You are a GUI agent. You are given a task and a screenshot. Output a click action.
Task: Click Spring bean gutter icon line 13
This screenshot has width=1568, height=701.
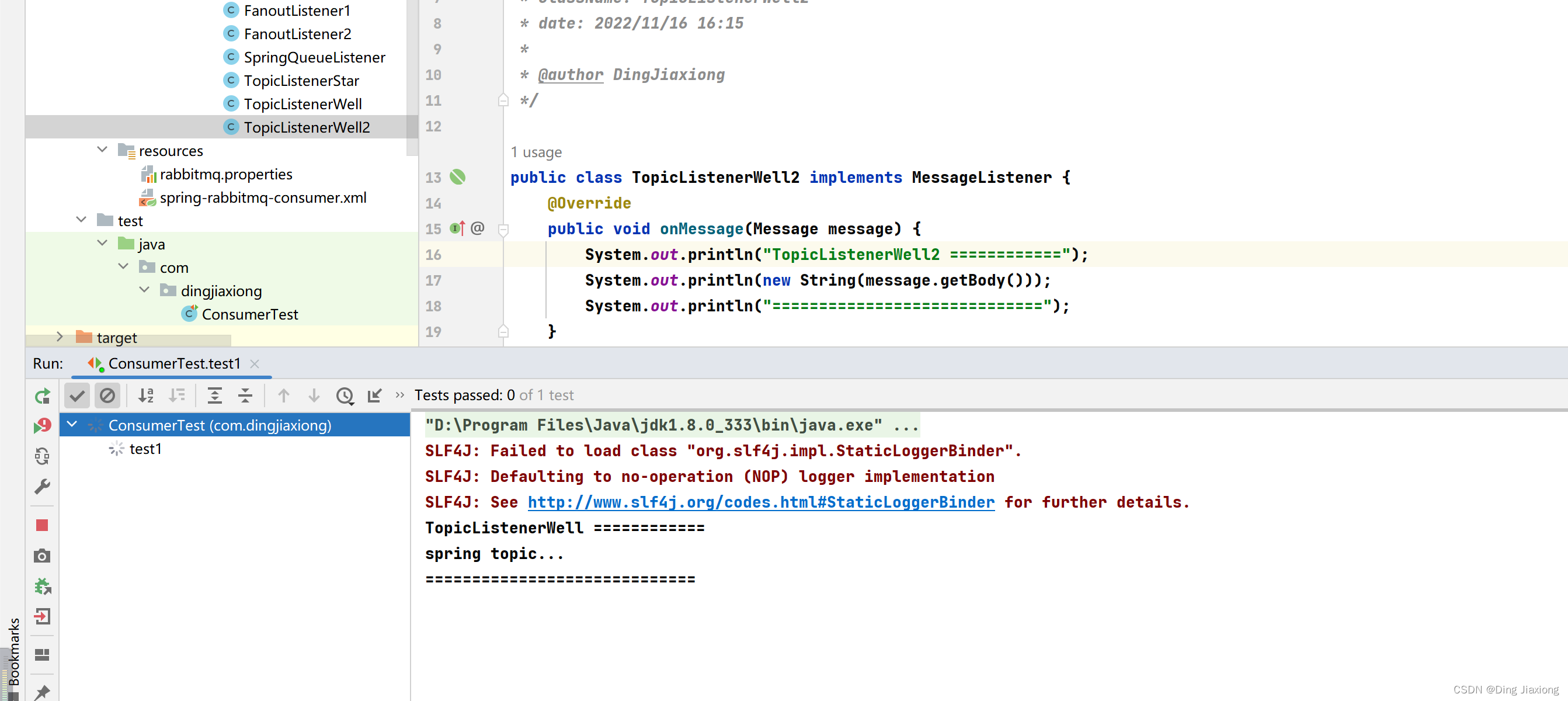[x=458, y=177]
